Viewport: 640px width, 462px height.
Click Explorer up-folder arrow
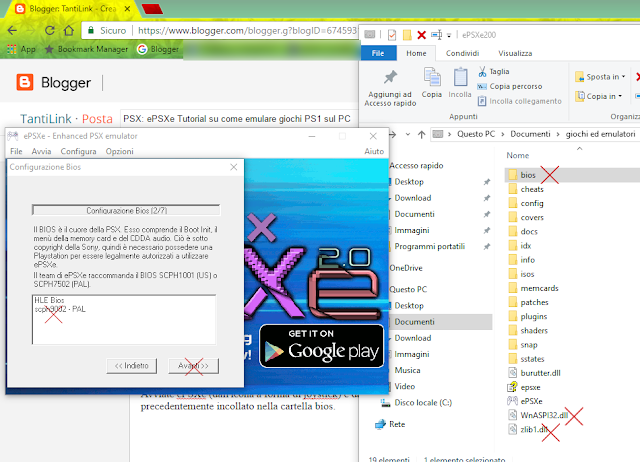[x=422, y=134]
